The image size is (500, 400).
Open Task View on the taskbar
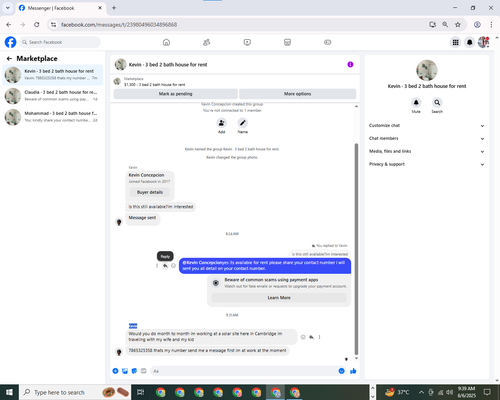point(141,392)
